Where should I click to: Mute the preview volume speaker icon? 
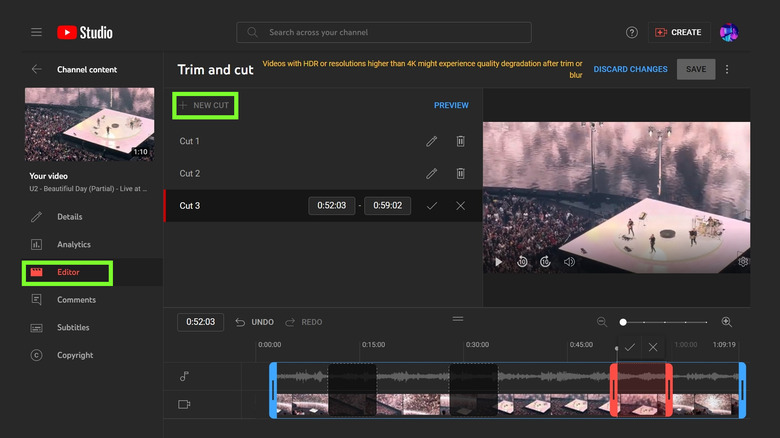pyautogui.click(x=569, y=262)
